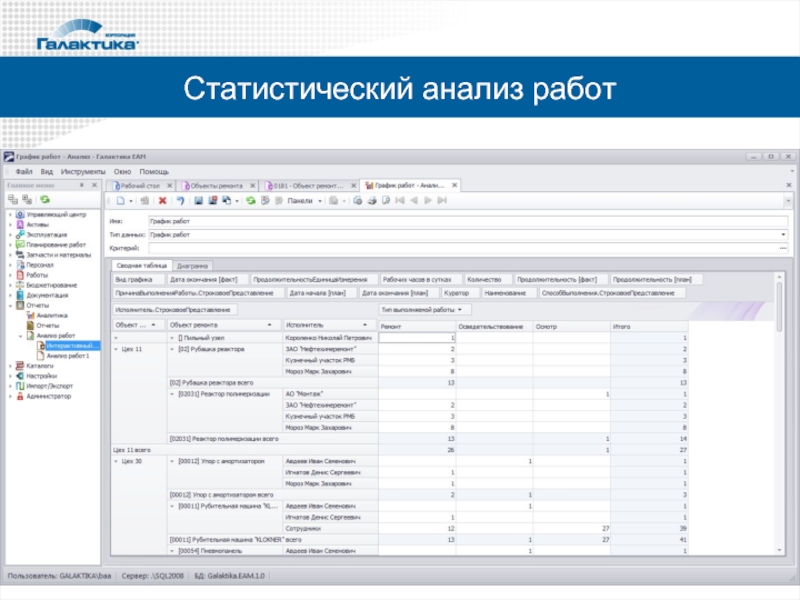This screenshot has width=800, height=600.
Task: Select Импорт/Экспорт tree node
Action: pyautogui.click(x=49, y=386)
